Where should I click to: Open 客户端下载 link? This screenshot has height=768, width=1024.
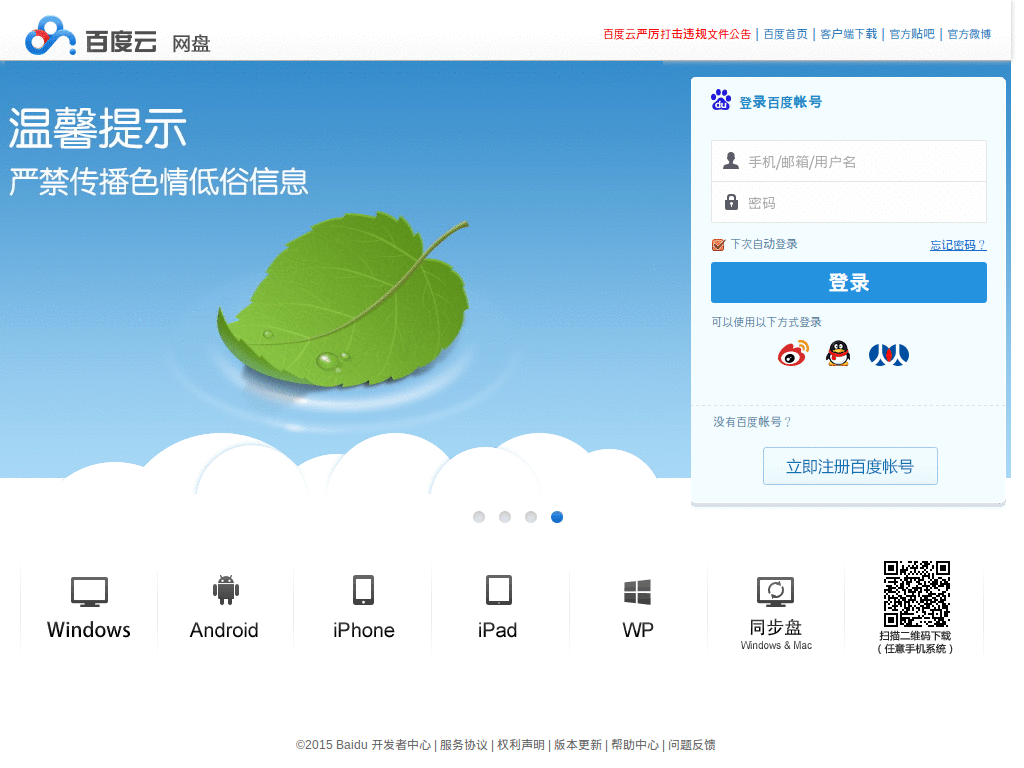[x=849, y=34]
